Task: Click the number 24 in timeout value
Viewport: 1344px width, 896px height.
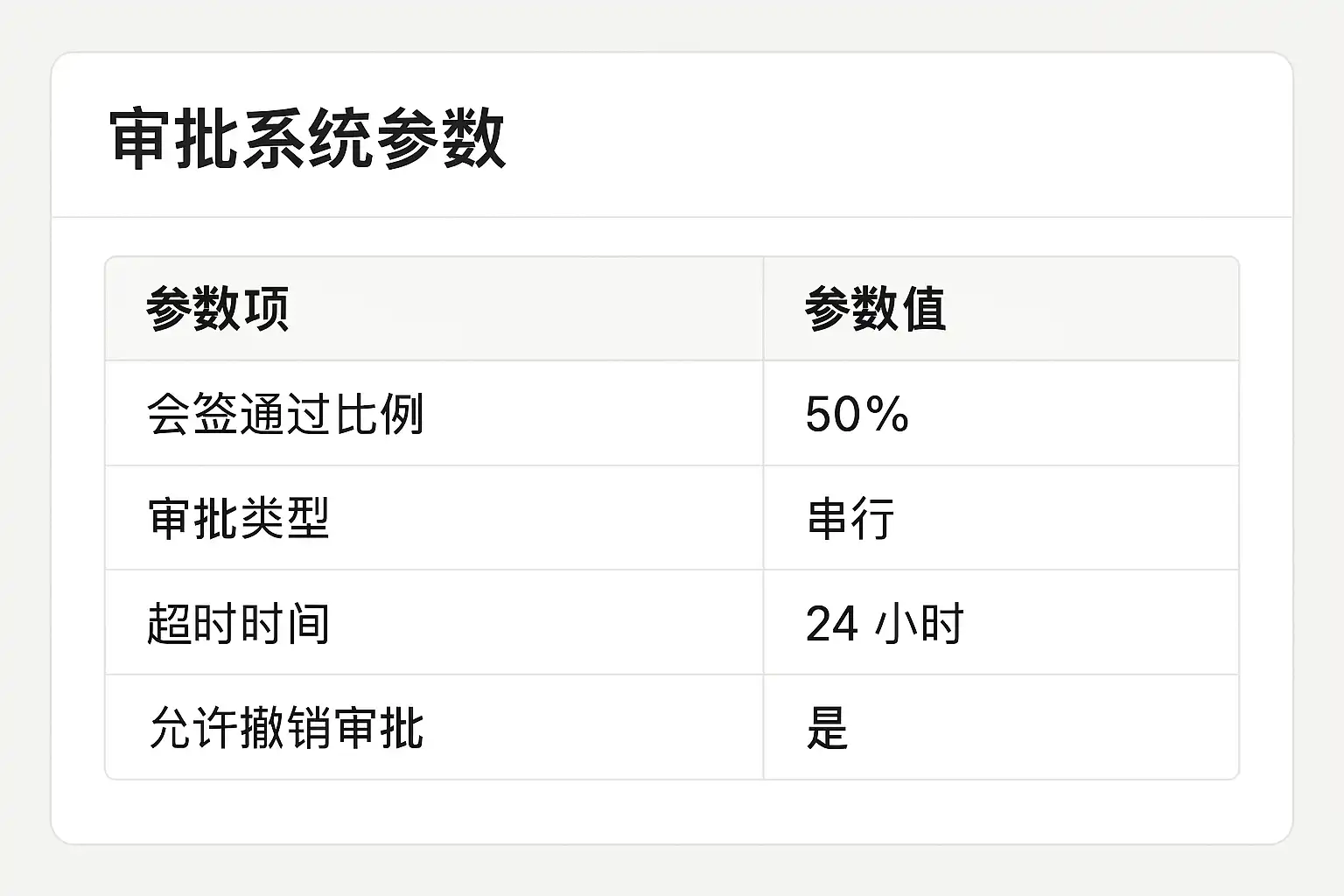Action: 831,624
